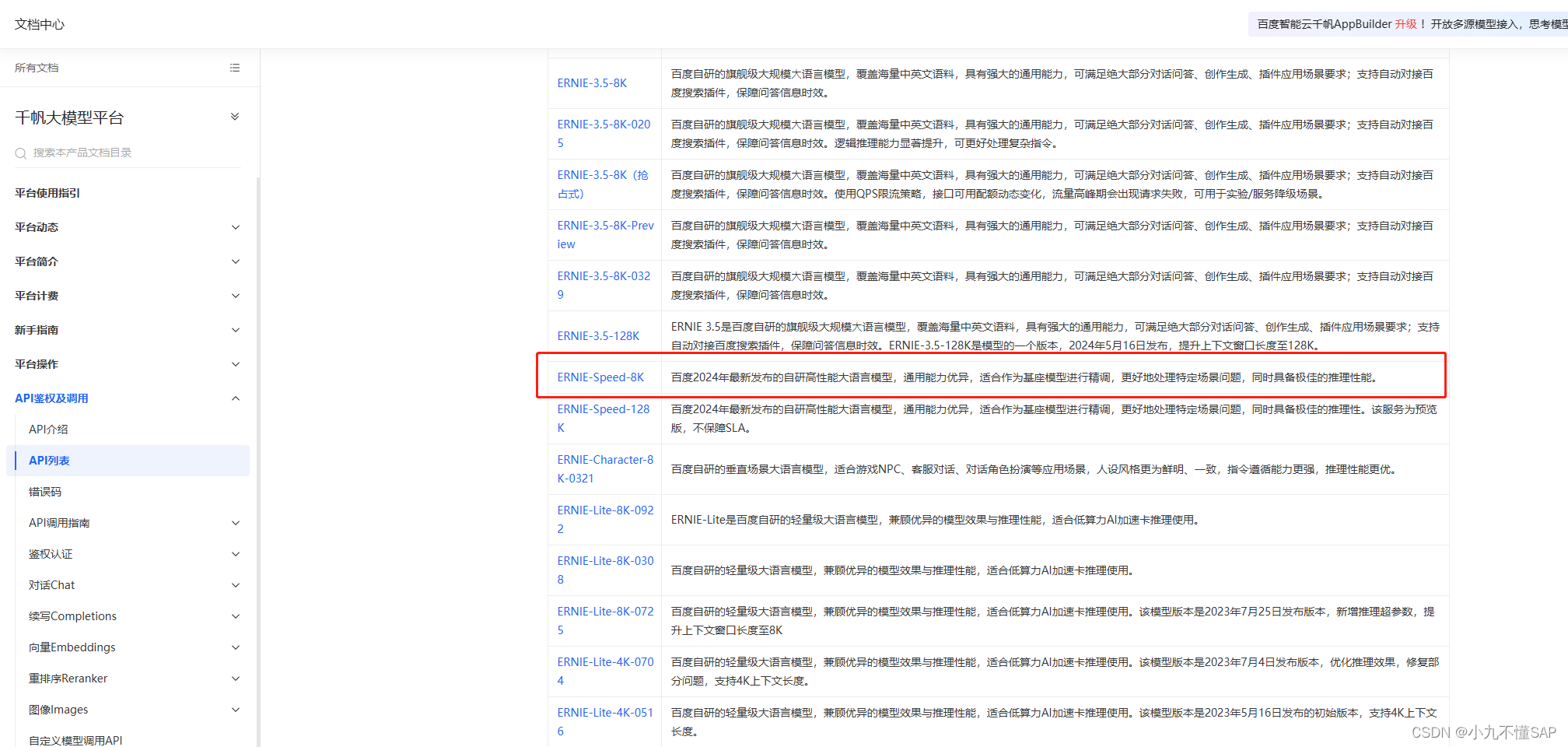Expand the 重排序Reranker chevron
1568x747 pixels.
tap(236, 679)
